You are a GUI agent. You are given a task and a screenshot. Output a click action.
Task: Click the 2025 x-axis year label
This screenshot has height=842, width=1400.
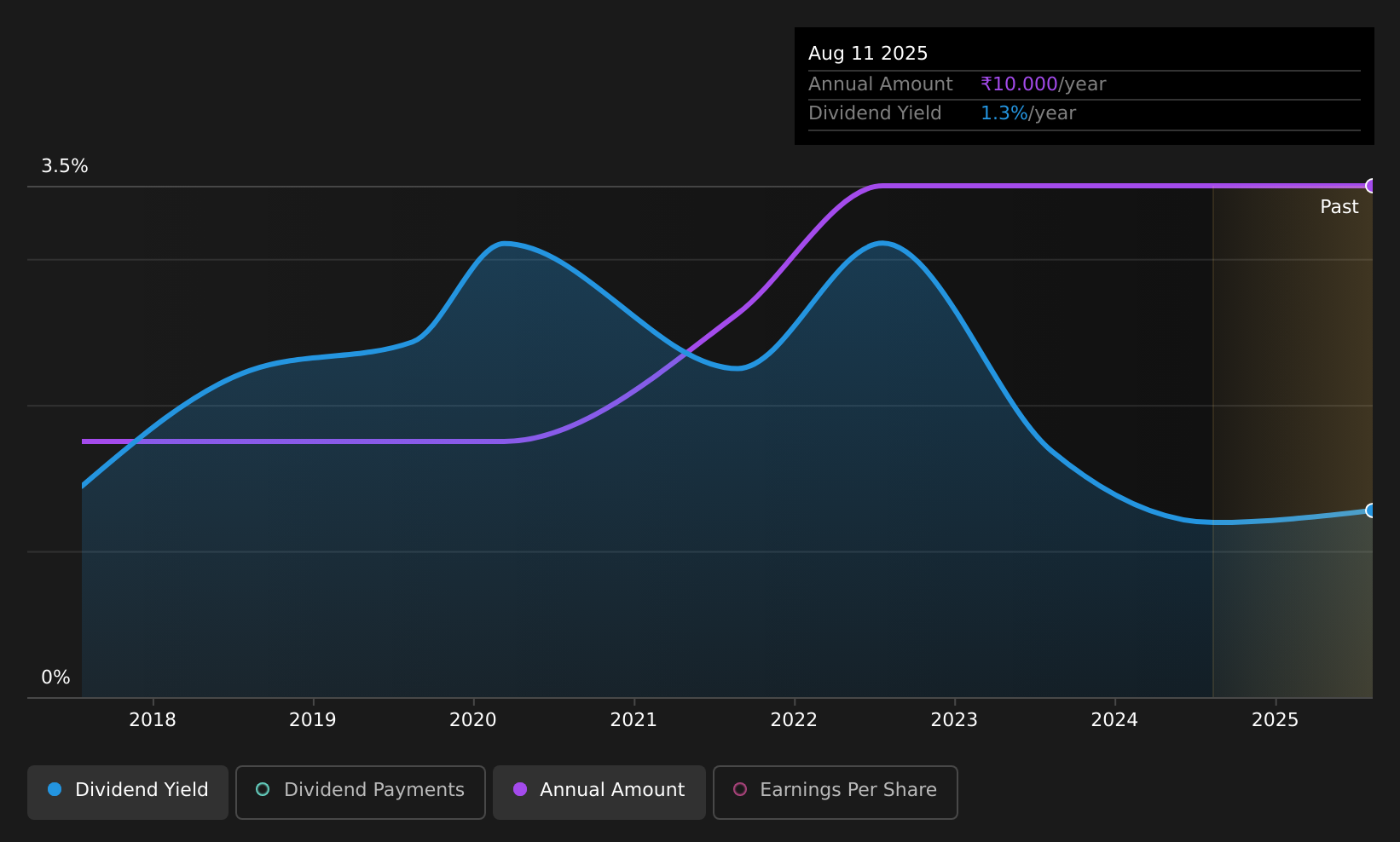(1275, 720)
